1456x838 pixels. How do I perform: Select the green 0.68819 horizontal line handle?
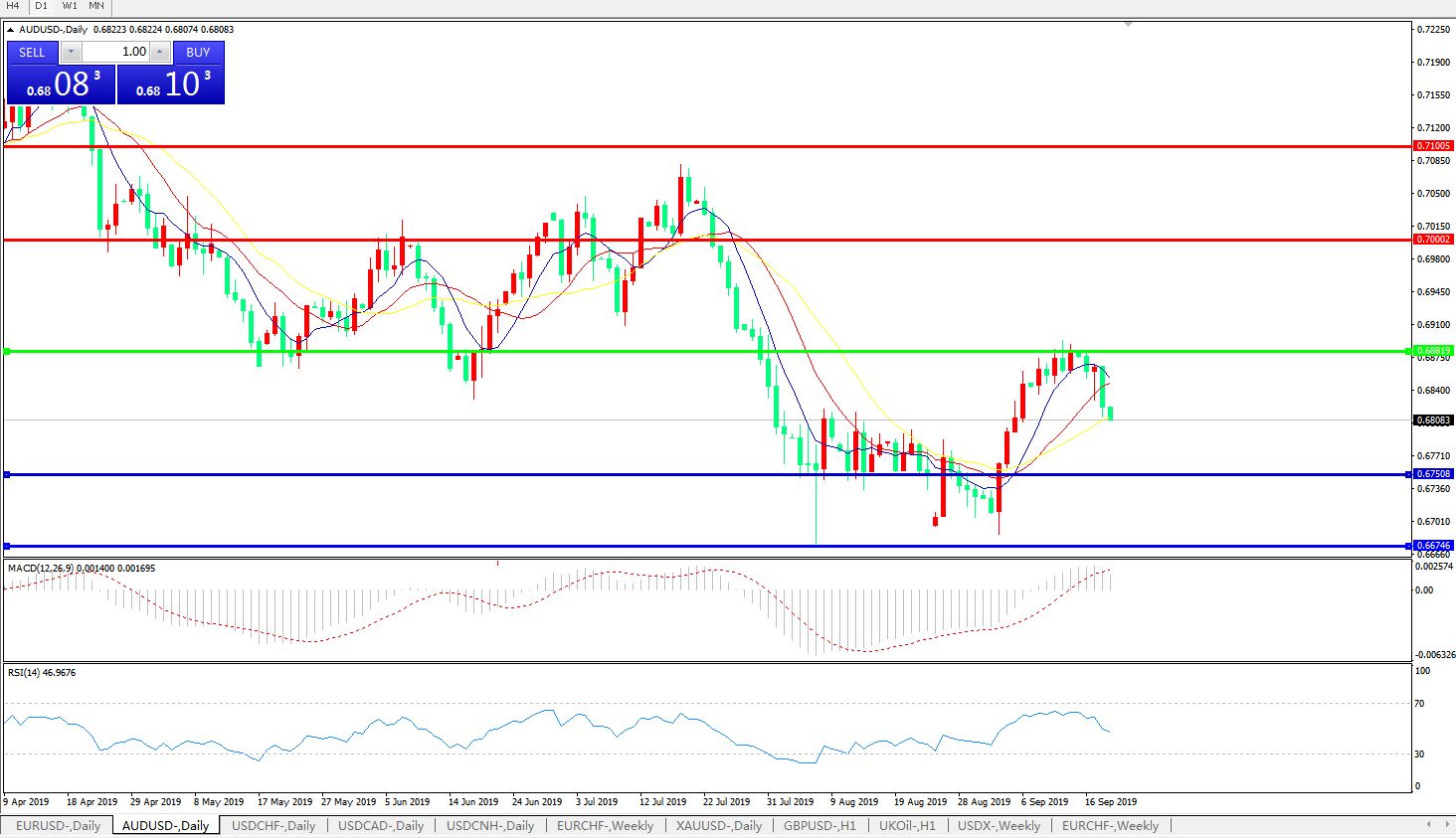coord(8,351)
